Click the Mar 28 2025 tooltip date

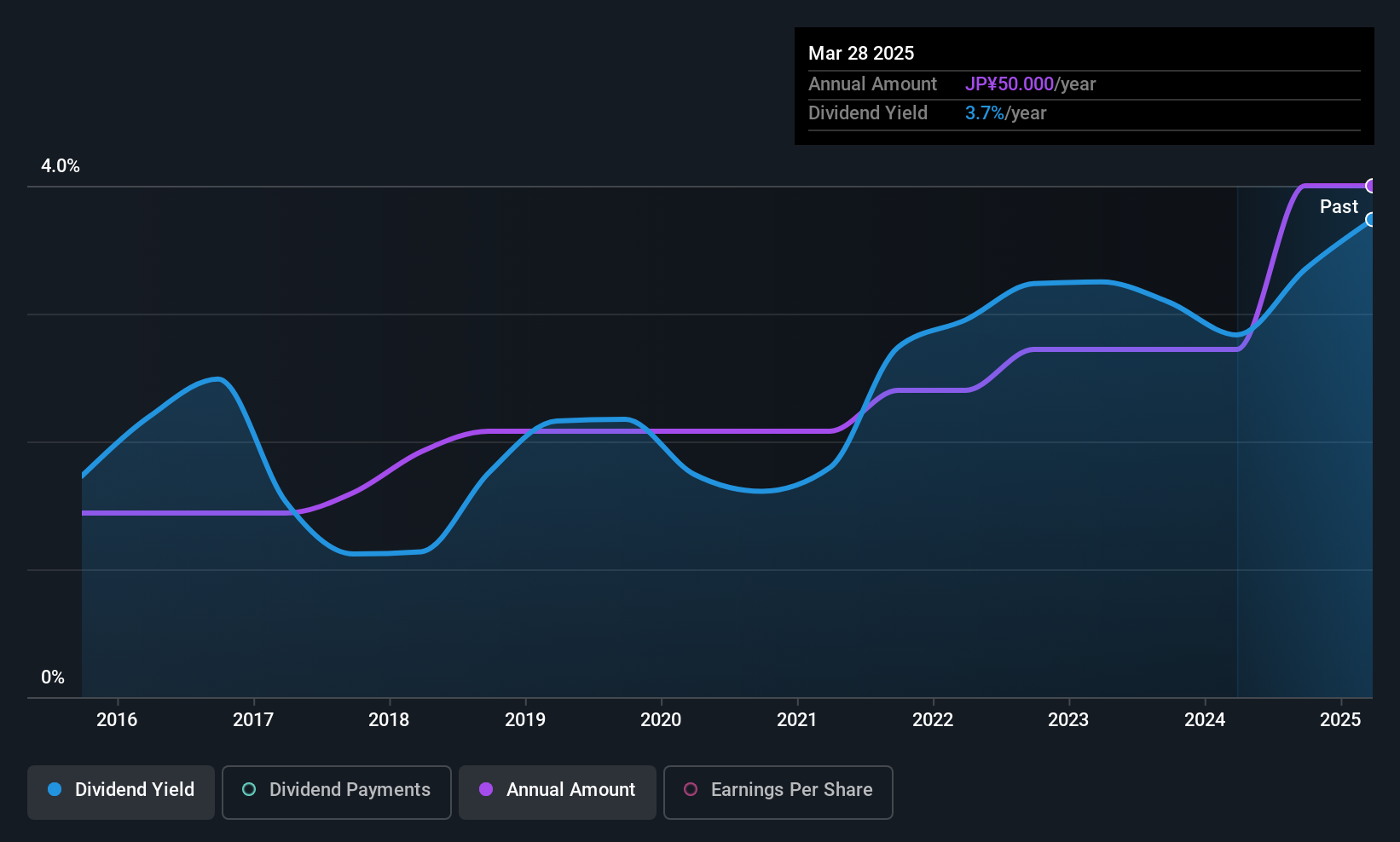click(861, 53)
